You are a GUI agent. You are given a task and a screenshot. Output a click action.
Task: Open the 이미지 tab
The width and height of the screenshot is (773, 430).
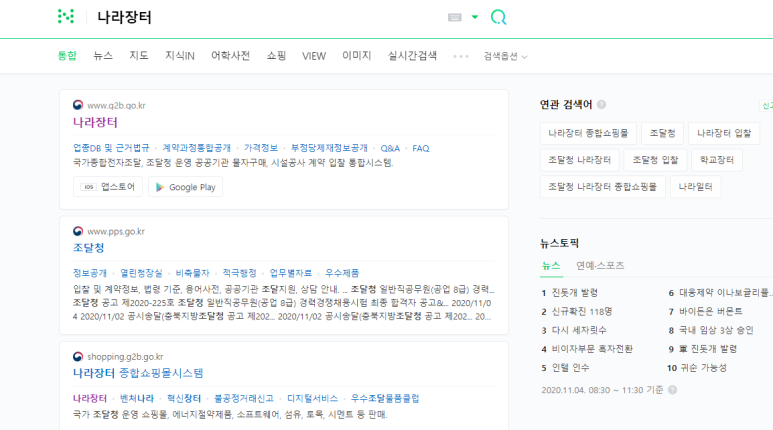pyautogui.click(x=356, y=56)
